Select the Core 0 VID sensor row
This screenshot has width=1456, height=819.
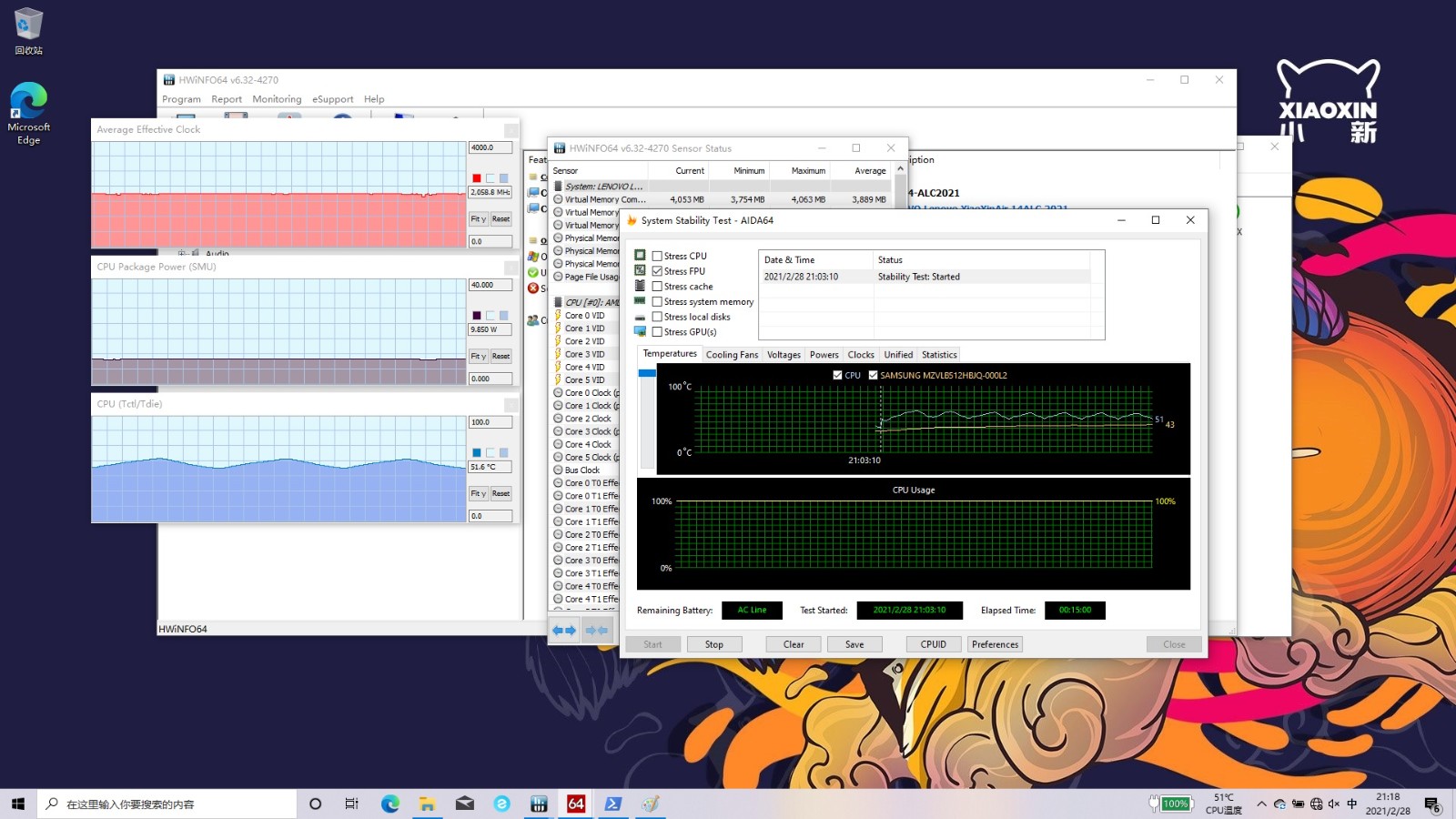click(586, 316)
